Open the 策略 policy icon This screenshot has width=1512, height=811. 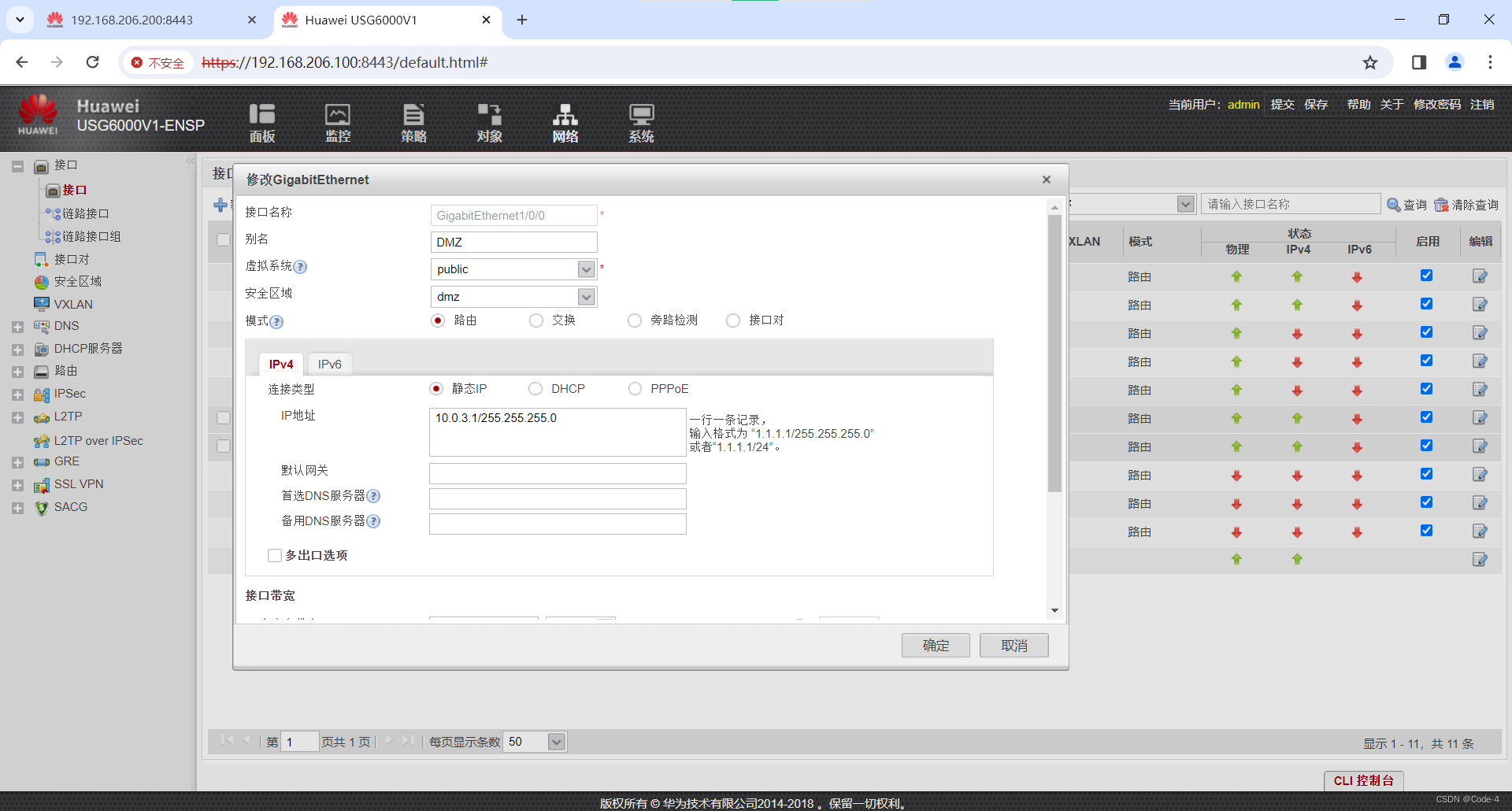click(x=413, y=123)
